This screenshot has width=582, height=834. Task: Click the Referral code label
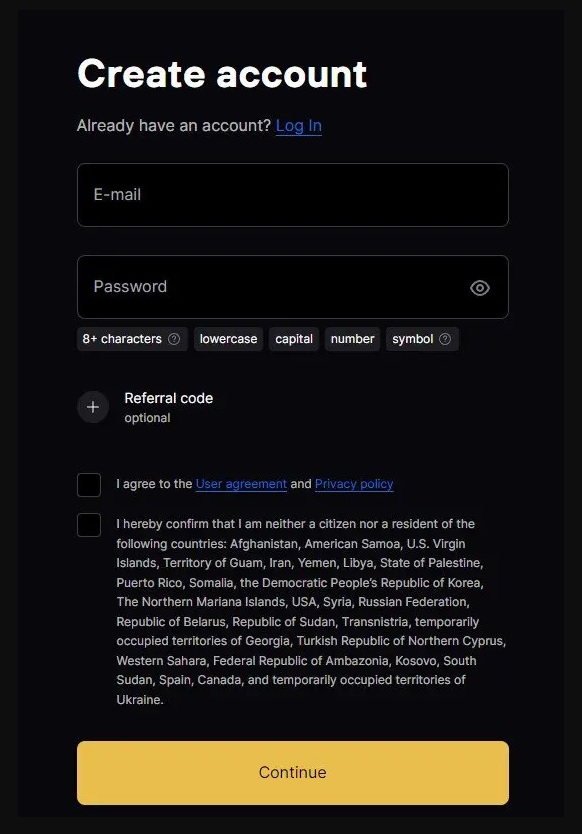pyautogui.click(x=169, y=398)
